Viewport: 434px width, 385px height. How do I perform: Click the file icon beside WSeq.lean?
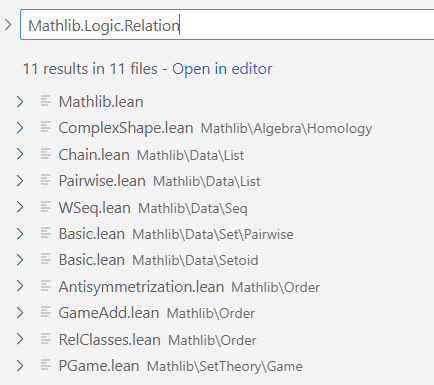pos(46,207)
